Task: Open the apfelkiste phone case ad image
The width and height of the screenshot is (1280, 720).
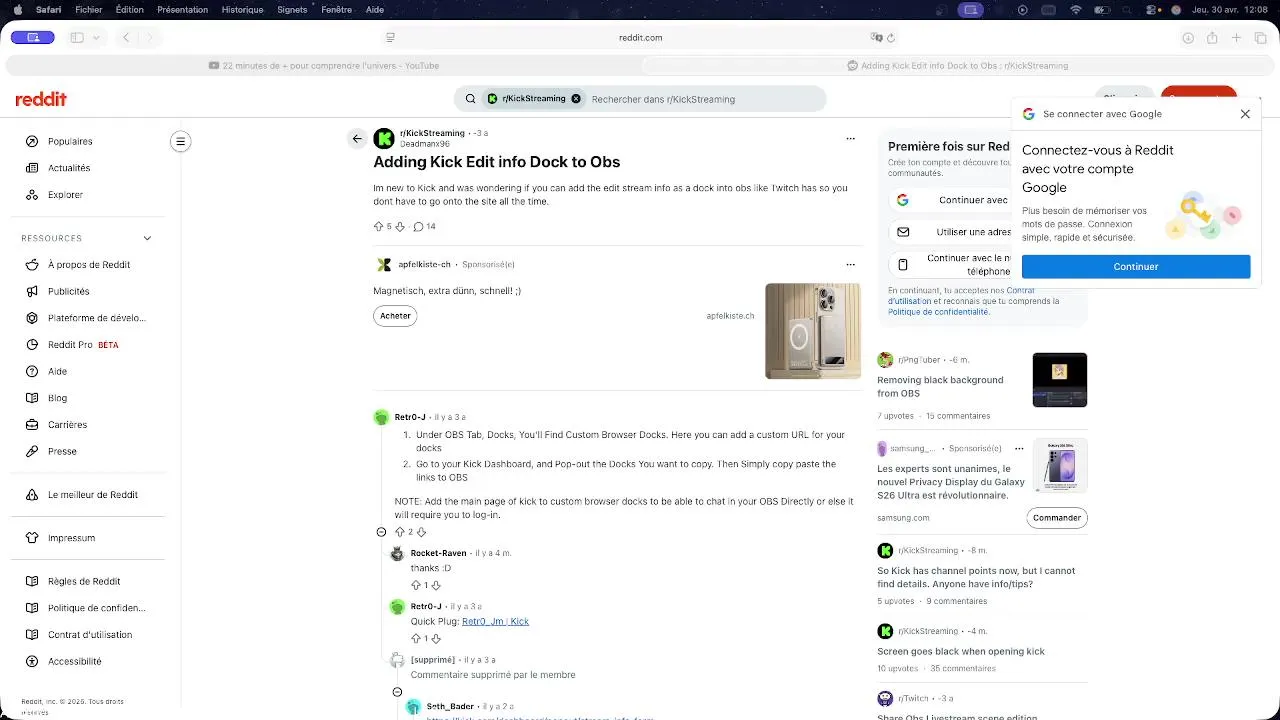Action: (813, 331)
